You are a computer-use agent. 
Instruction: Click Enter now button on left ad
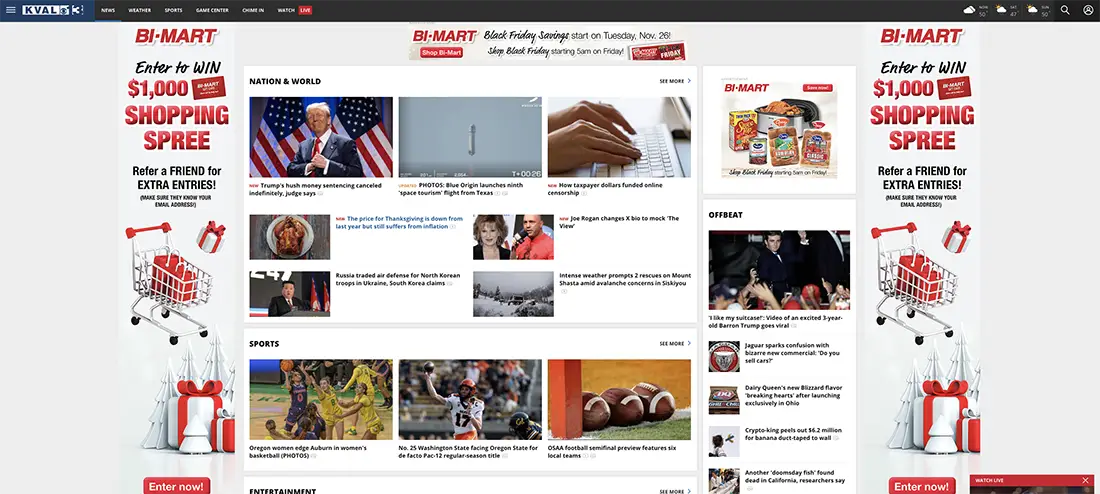coord(177,486)
